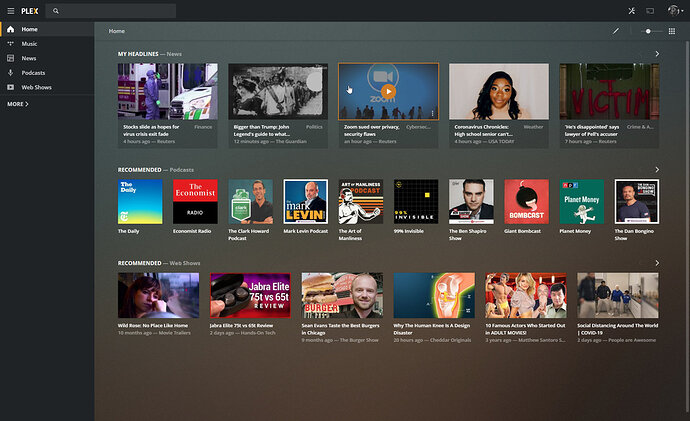The image size is (690, 421).
Task: Click the Zoom sued over privacy title
Action: tap(372, 130)
